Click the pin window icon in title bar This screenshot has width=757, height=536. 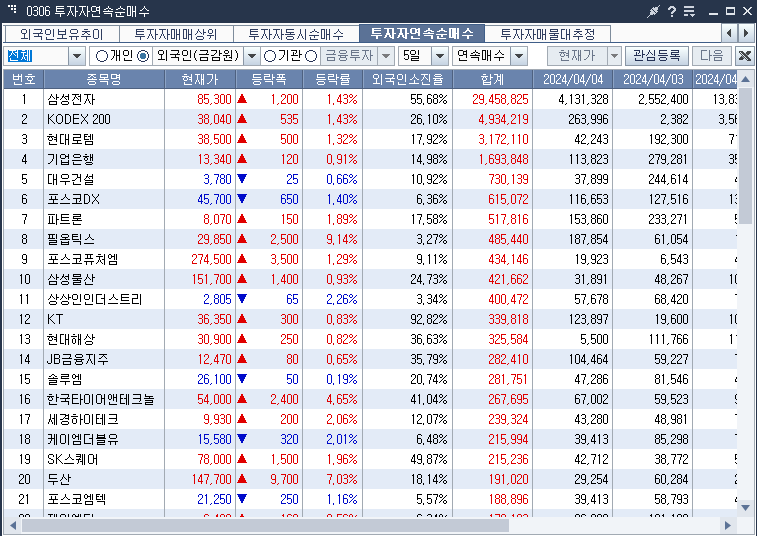653,11
